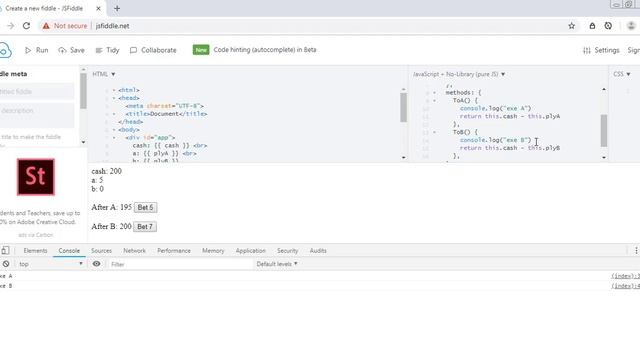The image size is (640, 360).
Task: Collapse the methods block fold arrow
Action: (434, 93)
